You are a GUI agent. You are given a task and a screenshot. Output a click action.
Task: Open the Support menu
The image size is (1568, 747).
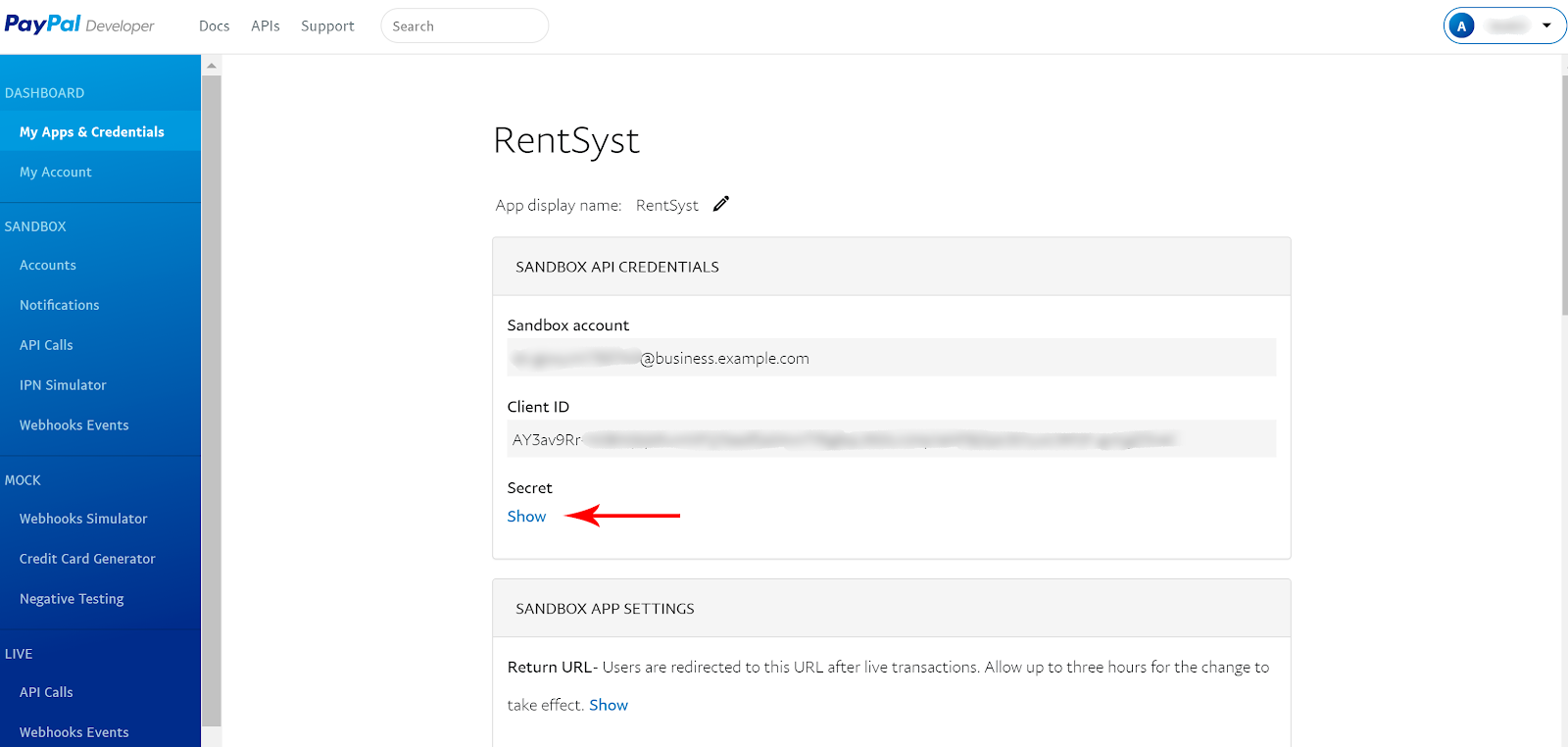pyautogui.click(x=327, y=26)
